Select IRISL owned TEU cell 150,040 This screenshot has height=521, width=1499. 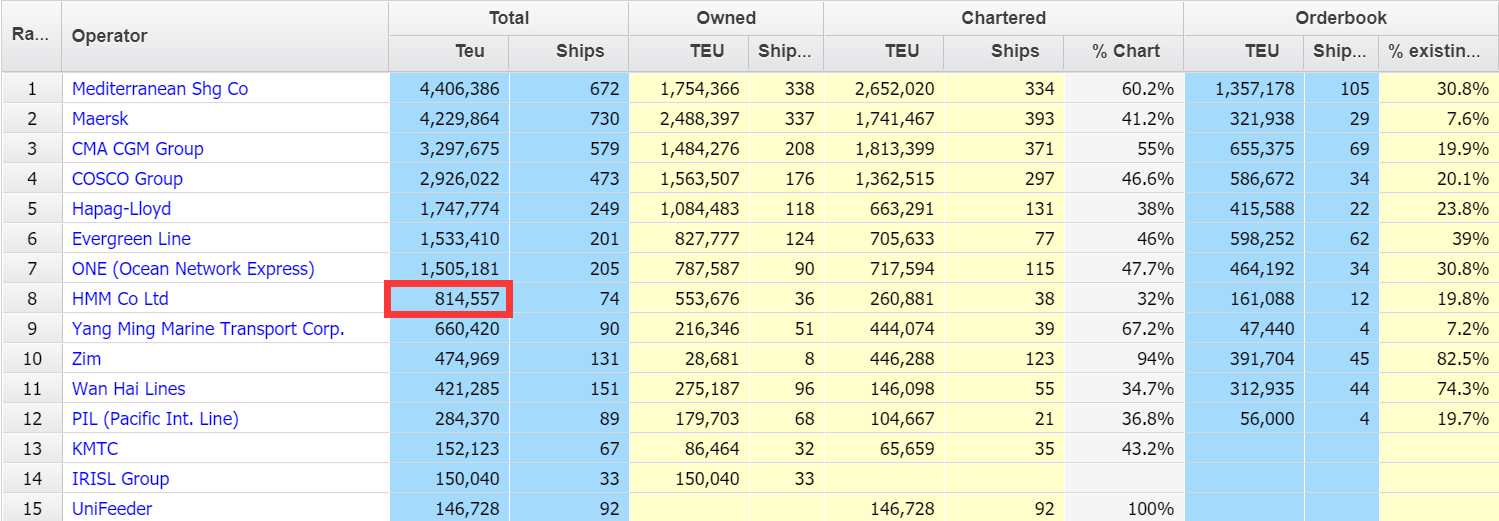[x=689, y=479]
